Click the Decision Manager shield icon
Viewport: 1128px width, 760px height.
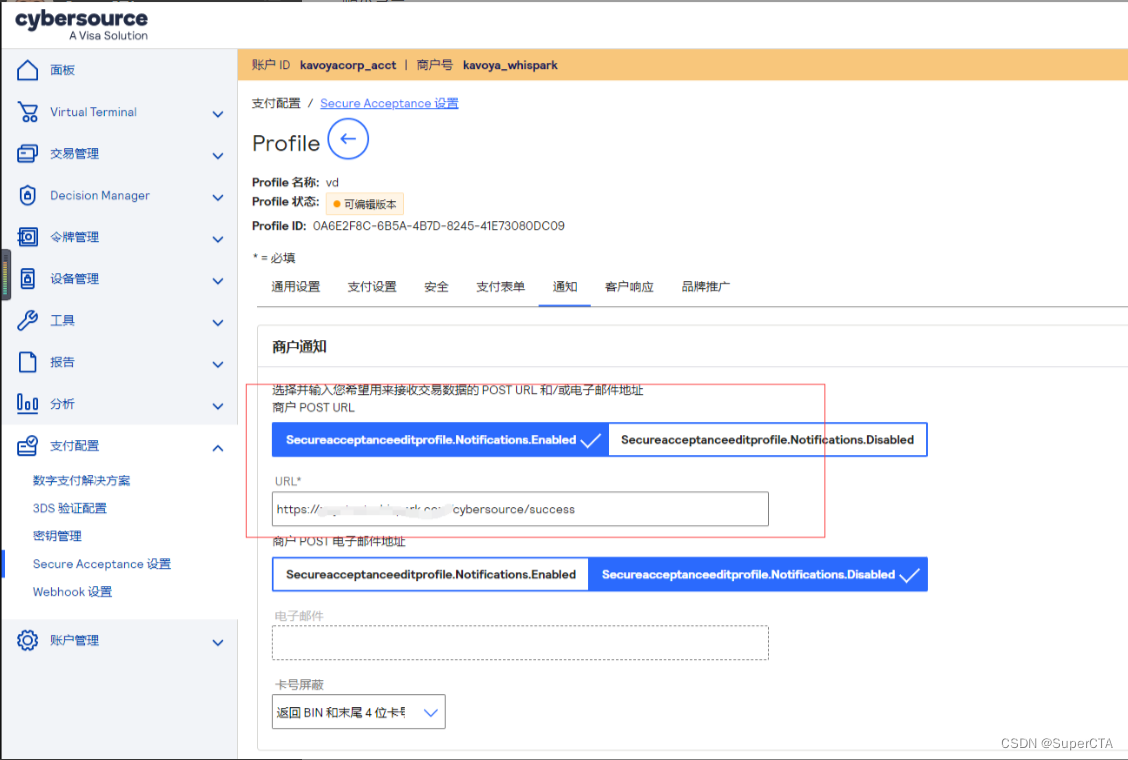[x=27, y=195]
